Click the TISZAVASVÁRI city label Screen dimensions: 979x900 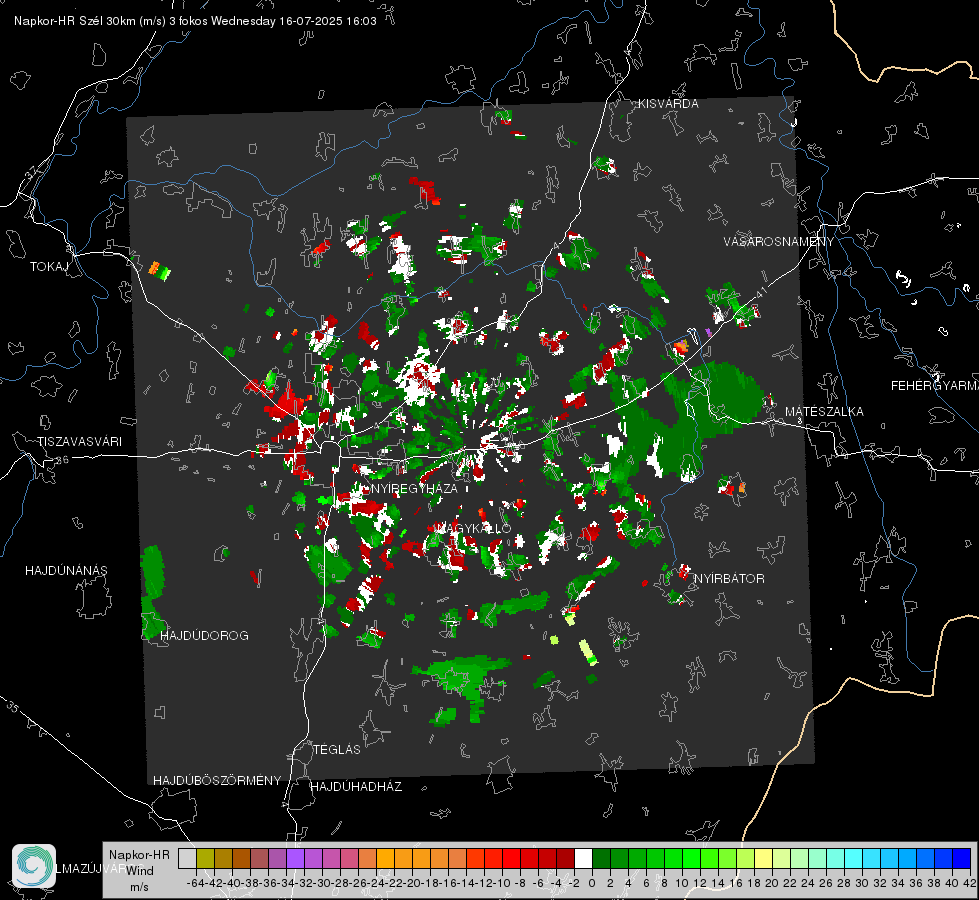pyautogui.click(x=79, y=442)
